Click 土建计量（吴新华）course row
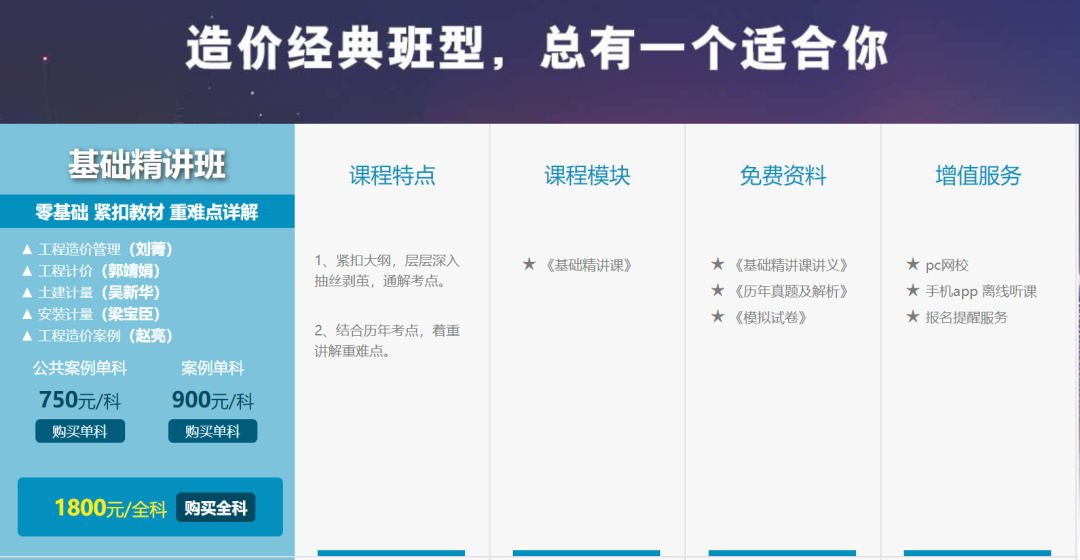Viewport: 1080px width, 560px height. (92, 292)
